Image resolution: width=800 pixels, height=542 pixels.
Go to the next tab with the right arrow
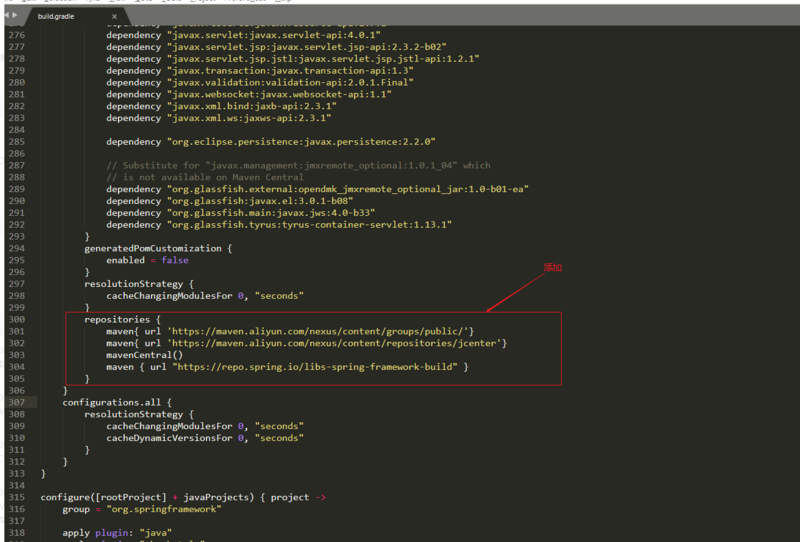(x=15, y=15)
